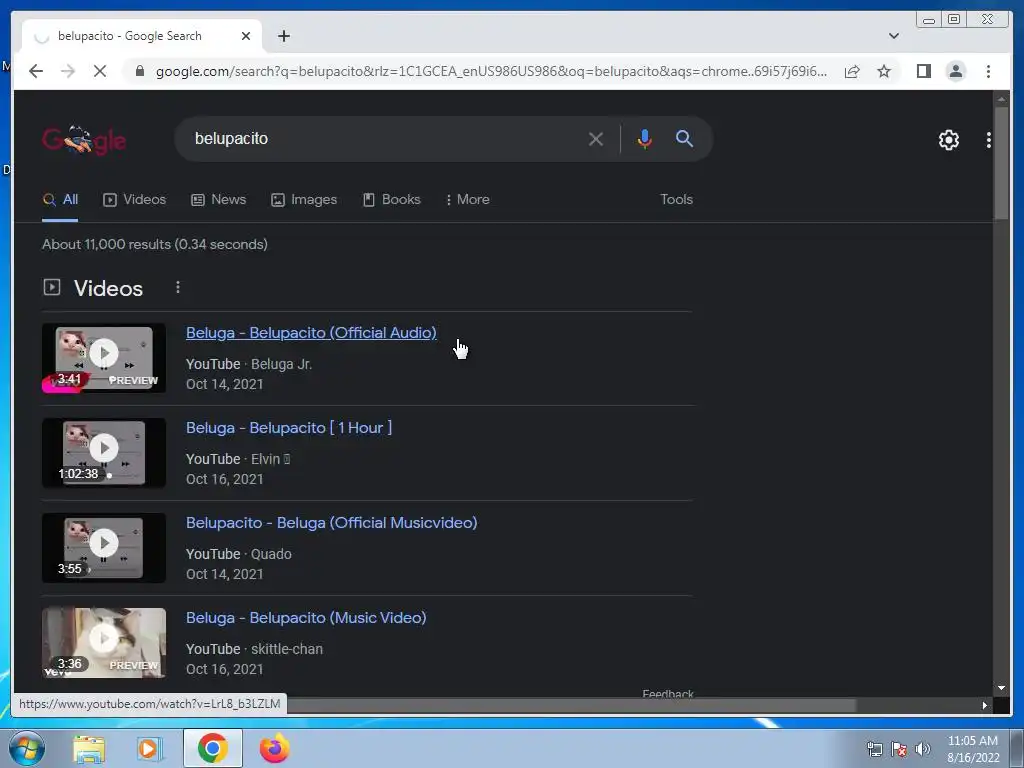
Task: Open Beluga - Belupacito (Music Video) link
Action: pos(306,618)
